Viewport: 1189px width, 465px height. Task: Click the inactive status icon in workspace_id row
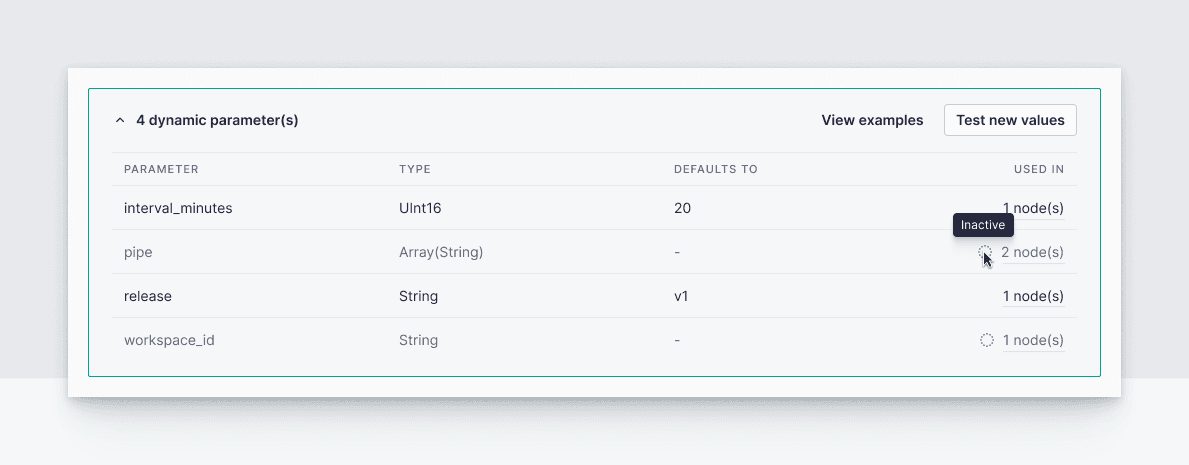pyautogui.click(x=986, y=340)
